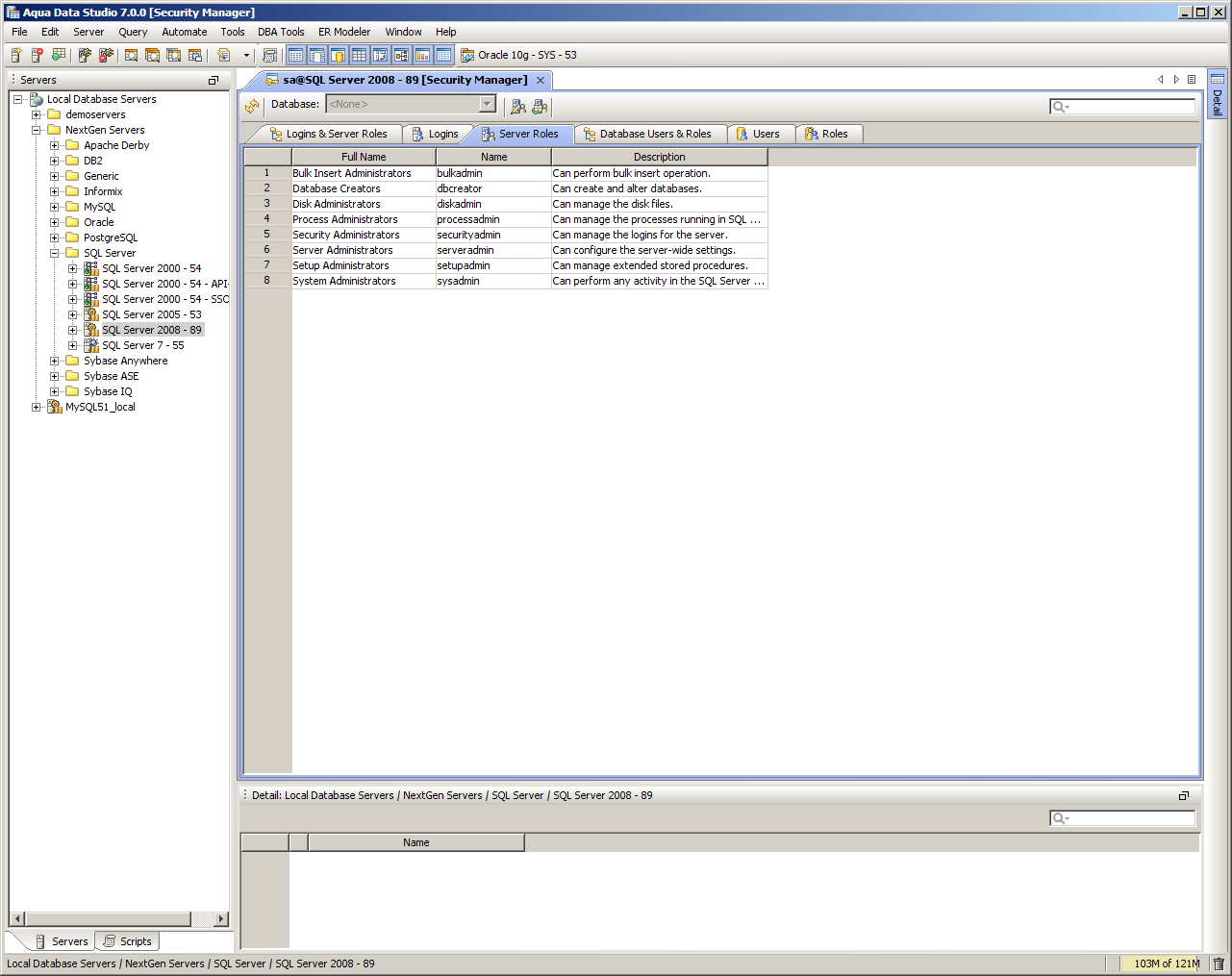Restore the Servers panel with its window icon
1232x976 pixels.
tap(214, 80)
